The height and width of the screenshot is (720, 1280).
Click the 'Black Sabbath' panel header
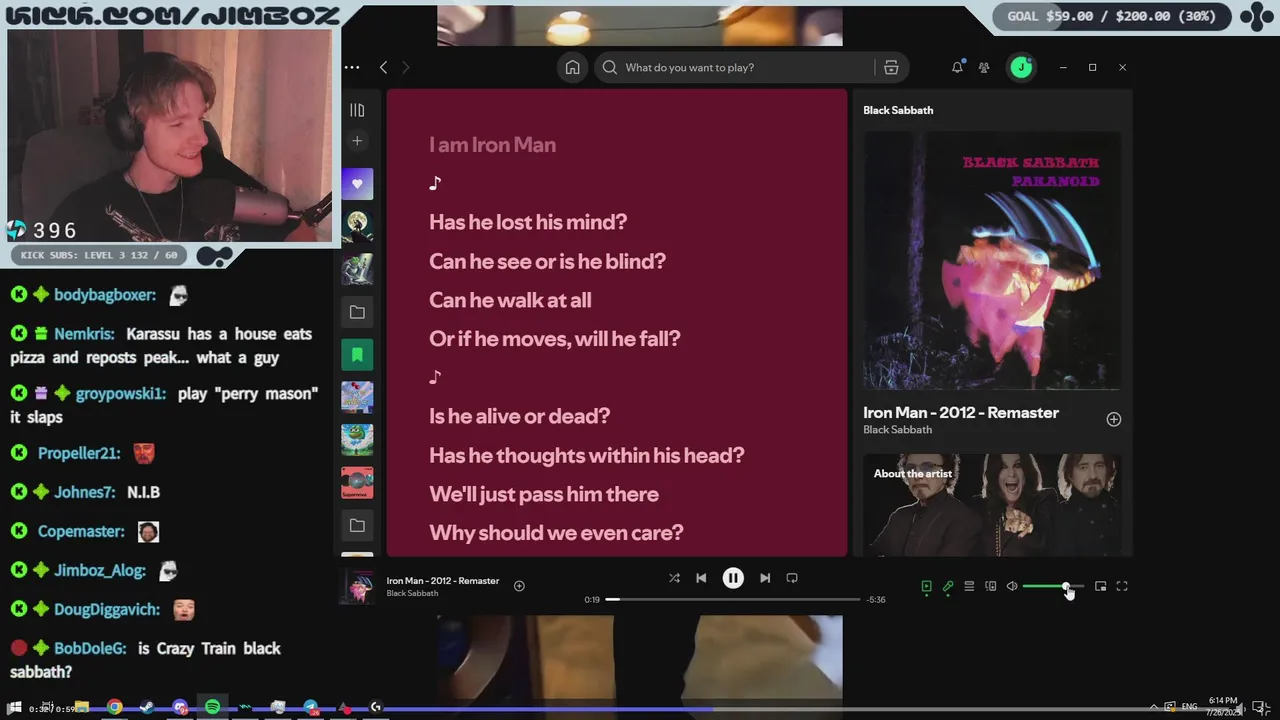pyautogui.click(x=898, y=110)
